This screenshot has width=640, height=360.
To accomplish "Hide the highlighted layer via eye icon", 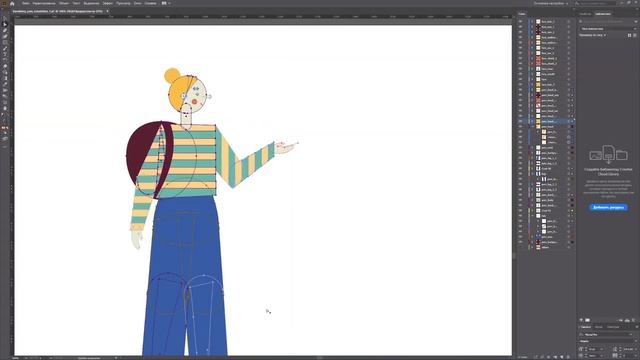I will (x=520, y=121).
